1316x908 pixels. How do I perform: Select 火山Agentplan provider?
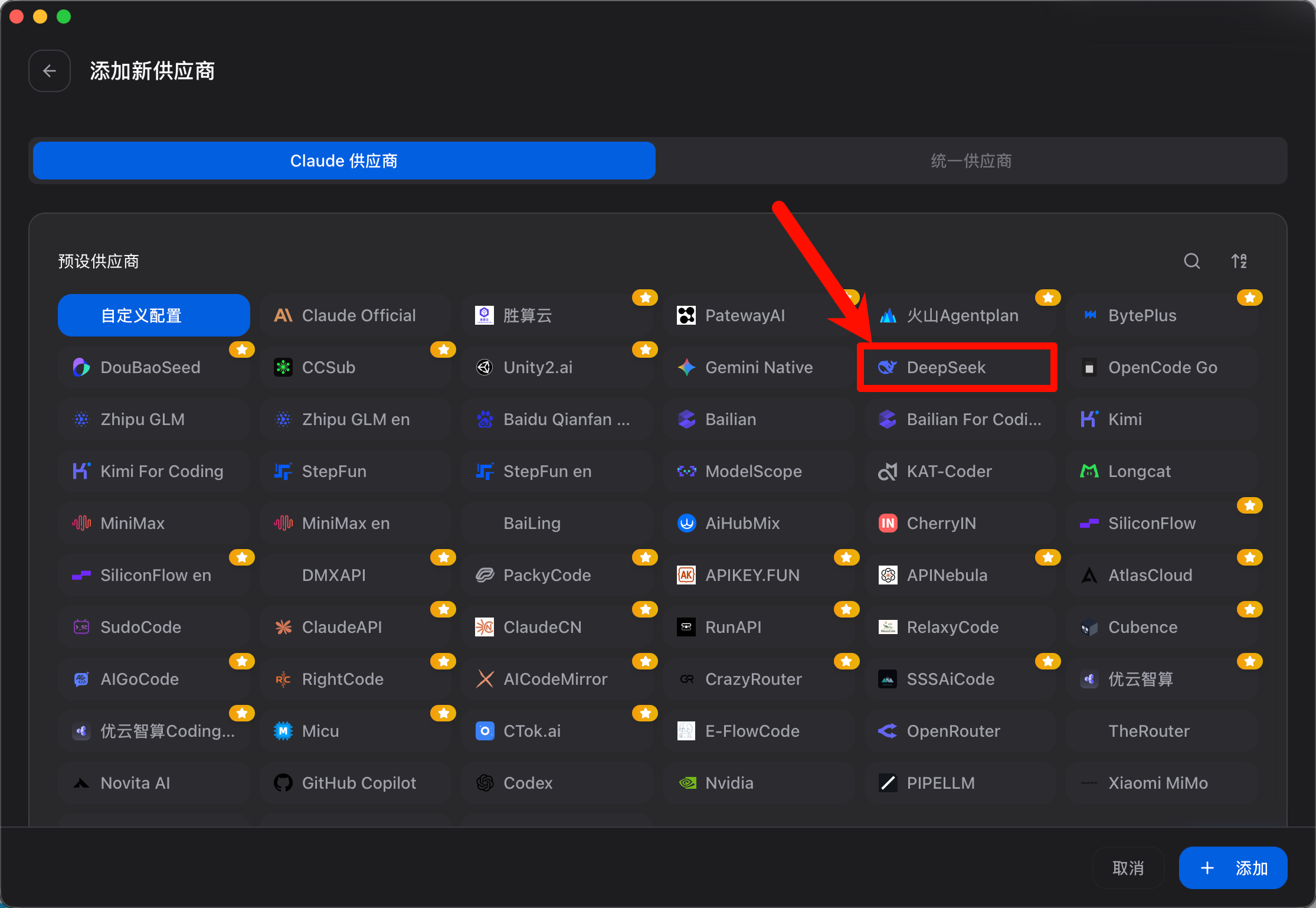click(x=960, y=315)
